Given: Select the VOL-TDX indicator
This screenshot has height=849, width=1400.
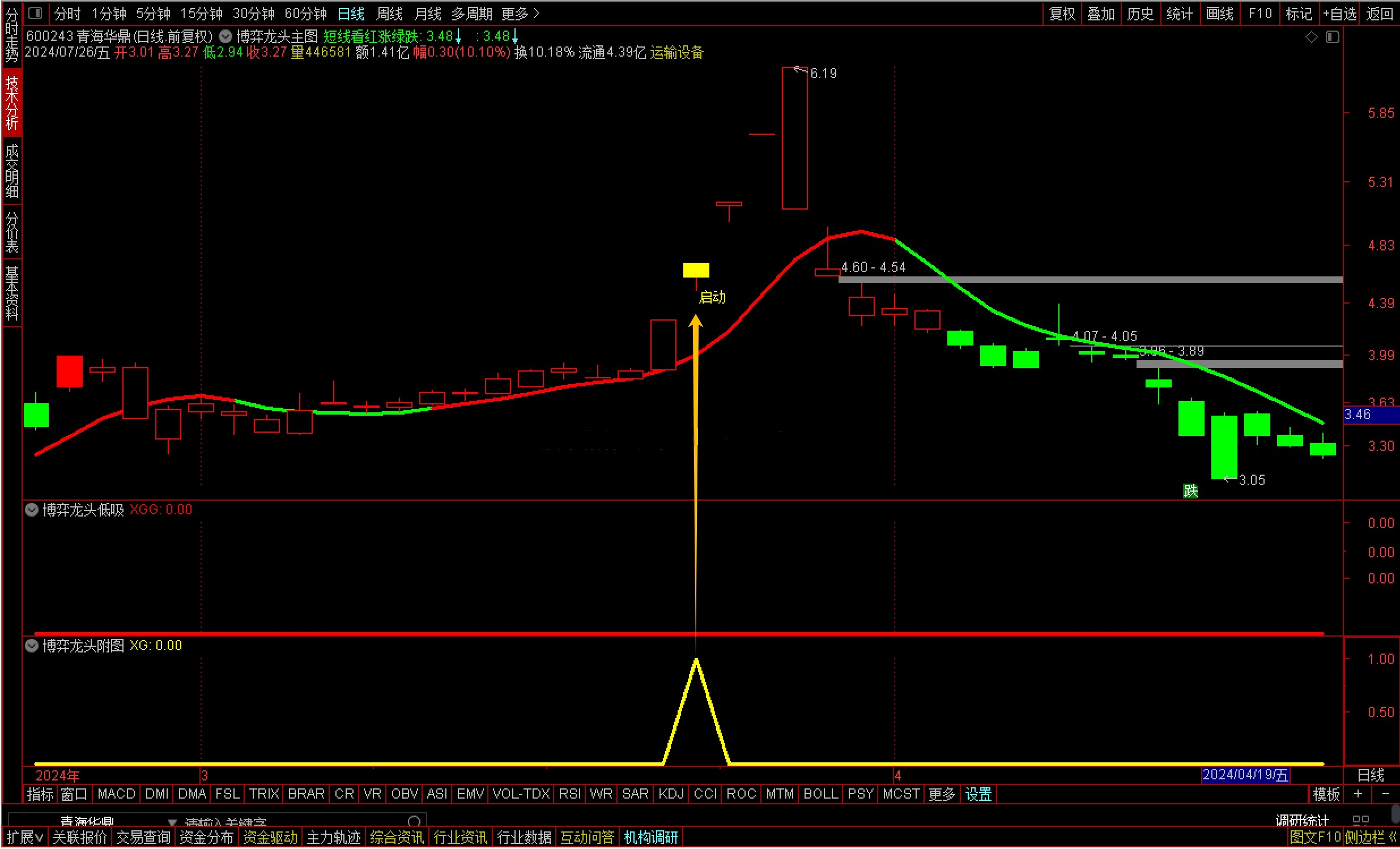Looking at the screenshot, I should (521, 794).
